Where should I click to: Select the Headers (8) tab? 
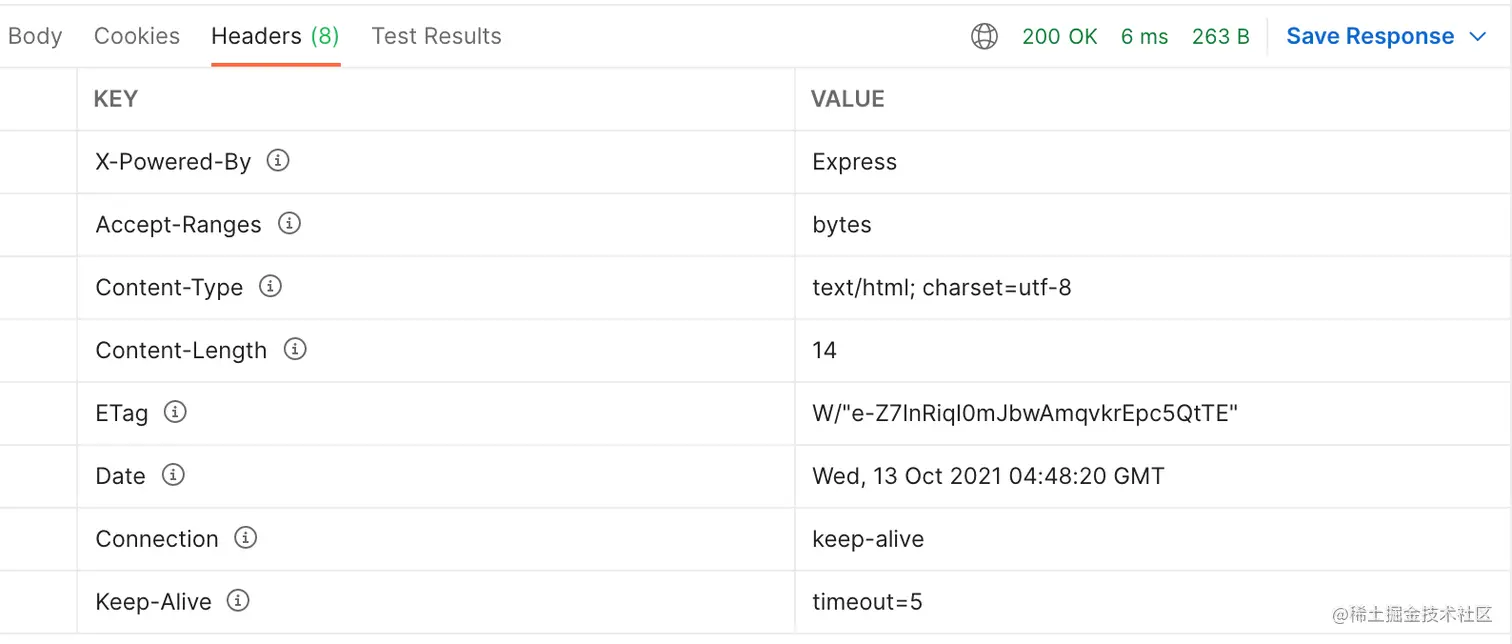[x=275, y=37]
